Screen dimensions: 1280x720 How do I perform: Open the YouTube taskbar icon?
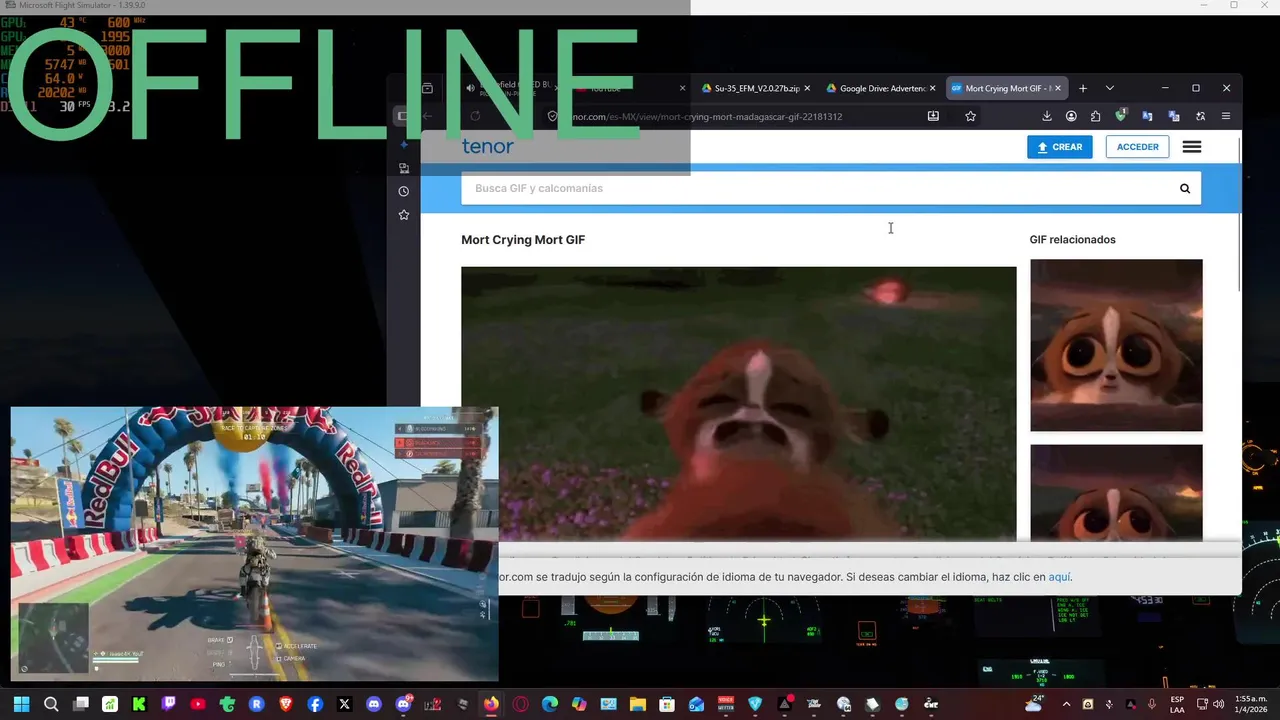(x=198, y=704)
